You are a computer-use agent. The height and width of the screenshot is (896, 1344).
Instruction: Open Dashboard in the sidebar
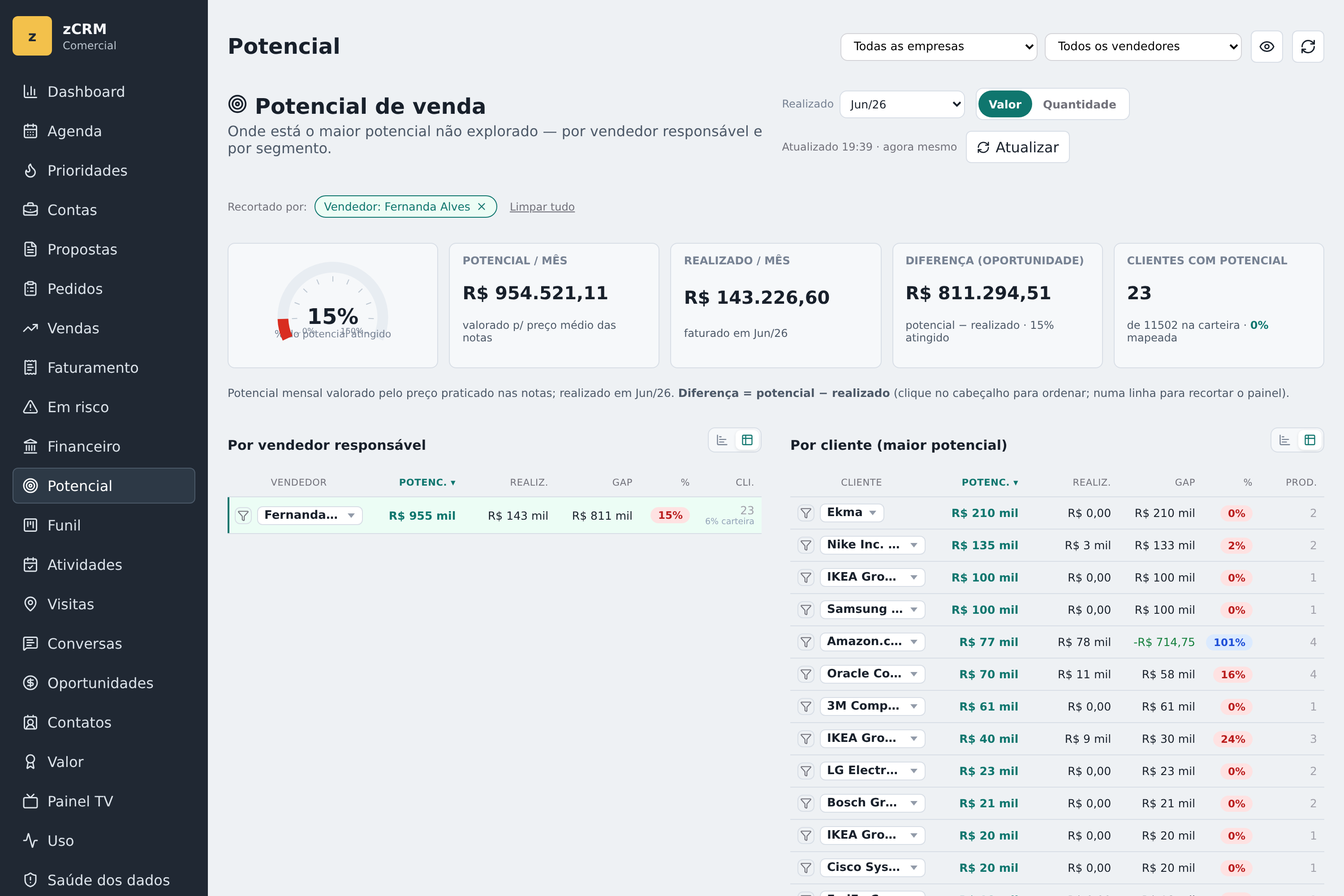[103, 91]
